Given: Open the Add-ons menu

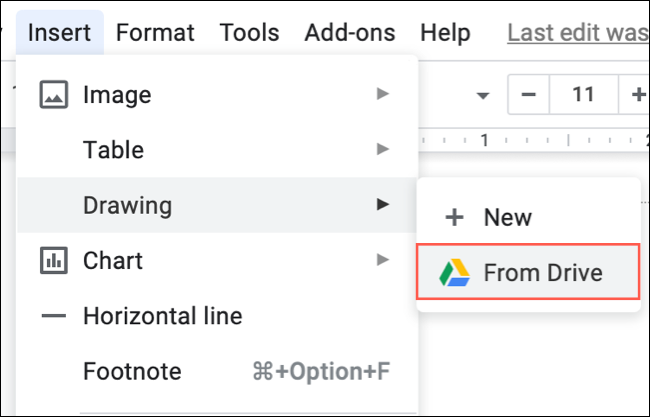Looking at the screenshot, I should 350,32.
